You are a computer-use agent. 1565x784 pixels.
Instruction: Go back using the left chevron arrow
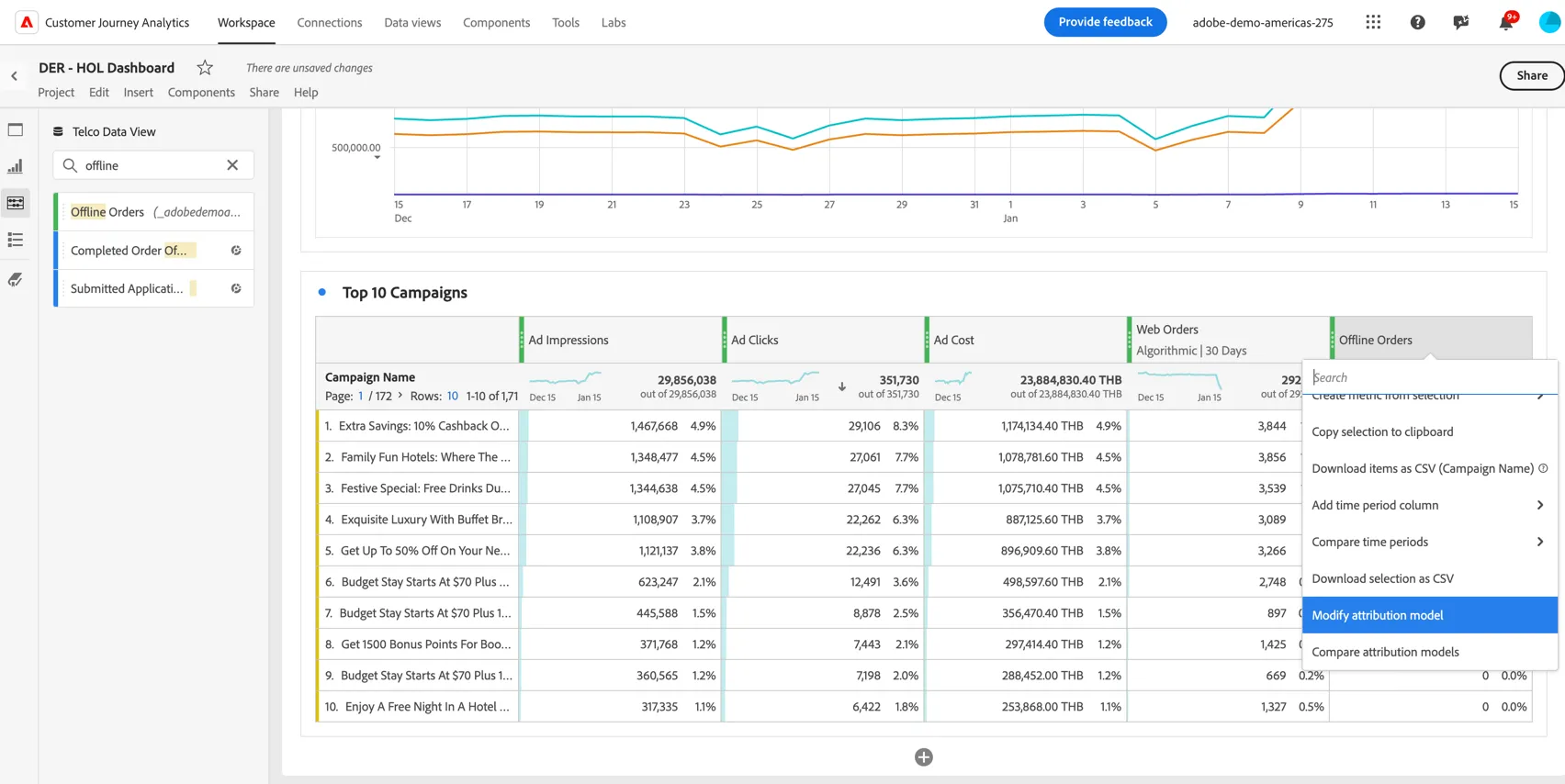[14, 76]
